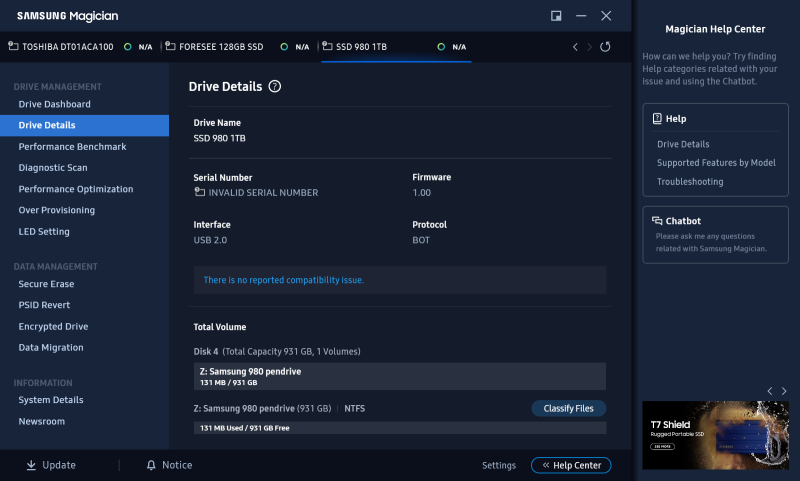Image resolution: width=800 pixels, height=481 pixels.
Task: Select the FORESEE 128GB SSD drive tab
Action: coord(239,47)
